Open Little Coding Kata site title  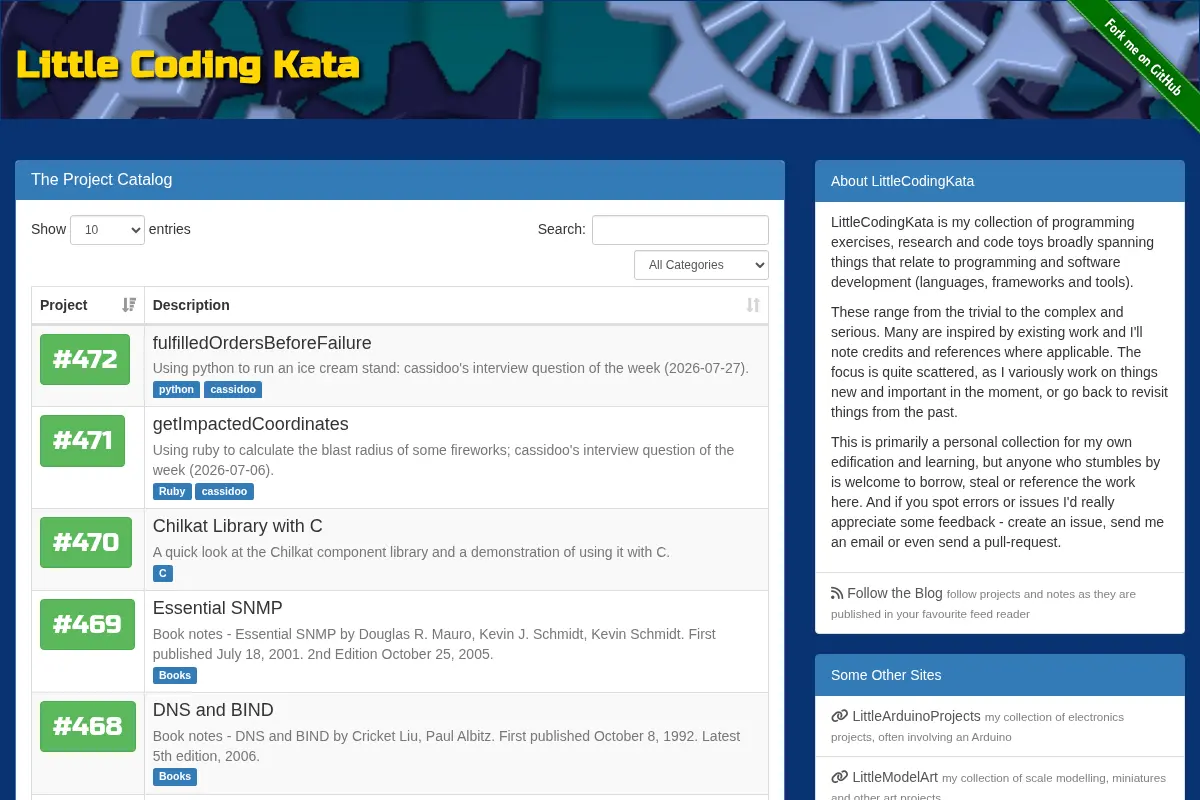tap(188, 65)
